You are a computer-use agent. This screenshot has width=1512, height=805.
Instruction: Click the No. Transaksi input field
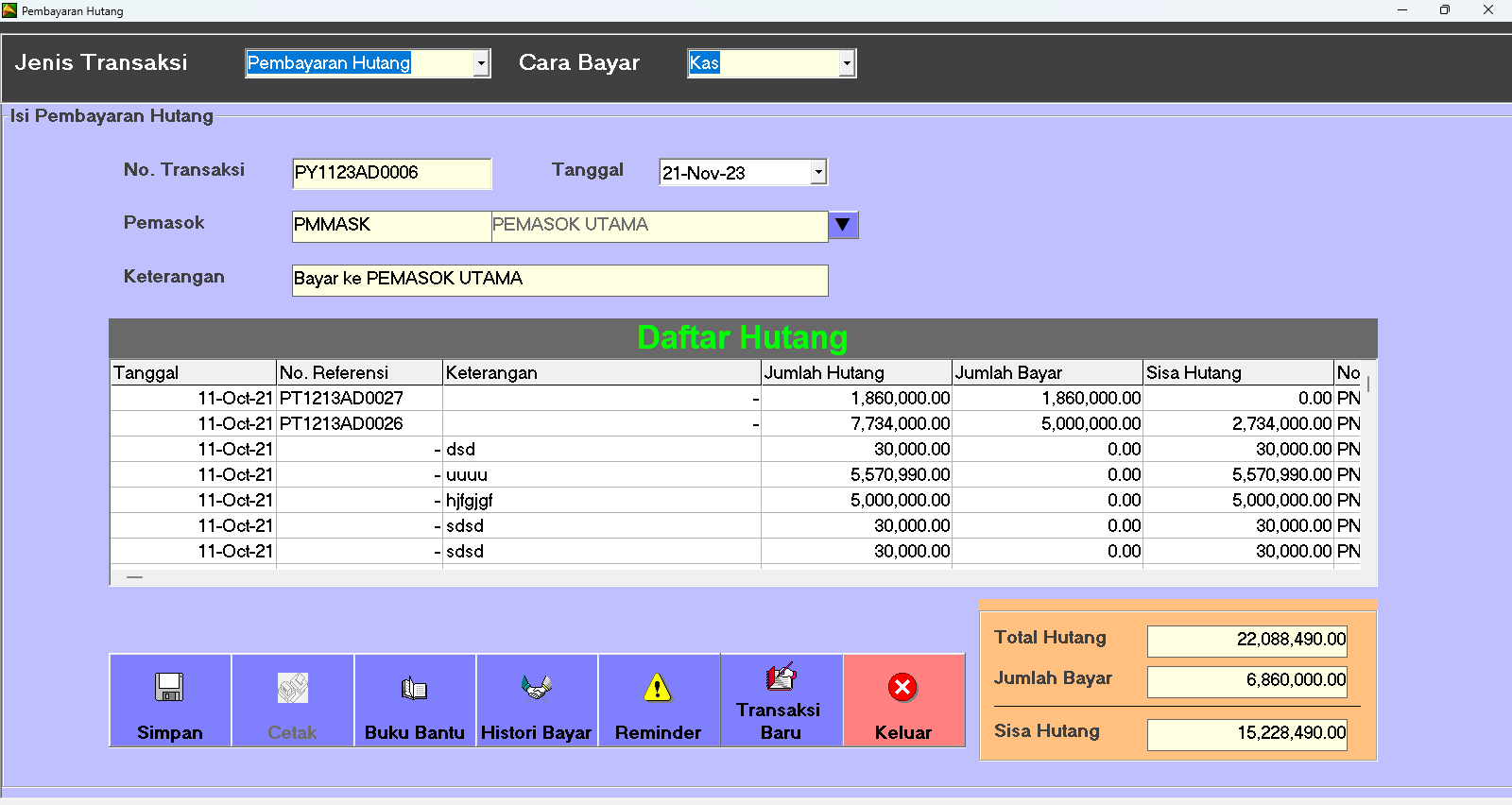tap(391, 173)
